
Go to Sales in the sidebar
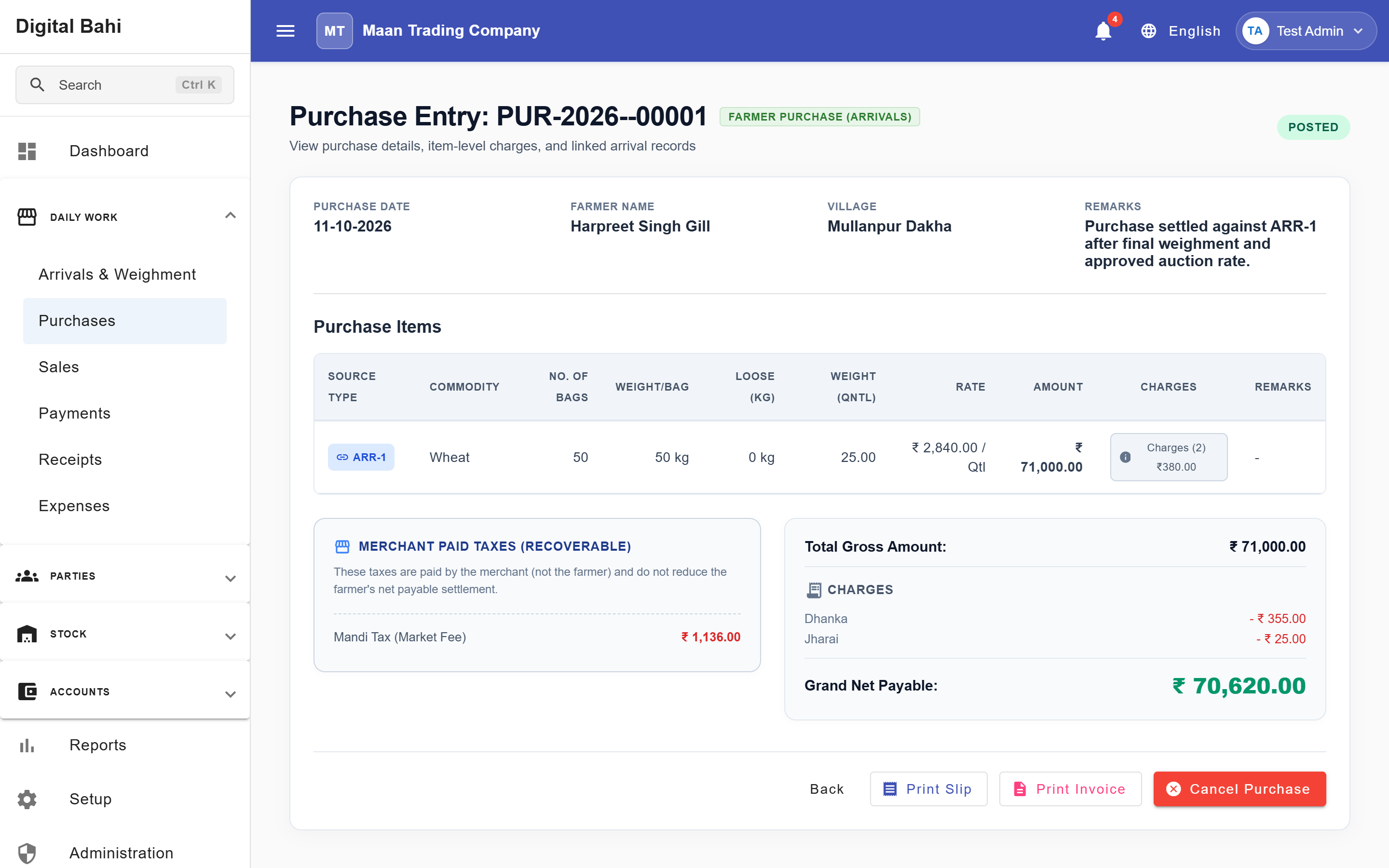[124, 367]
